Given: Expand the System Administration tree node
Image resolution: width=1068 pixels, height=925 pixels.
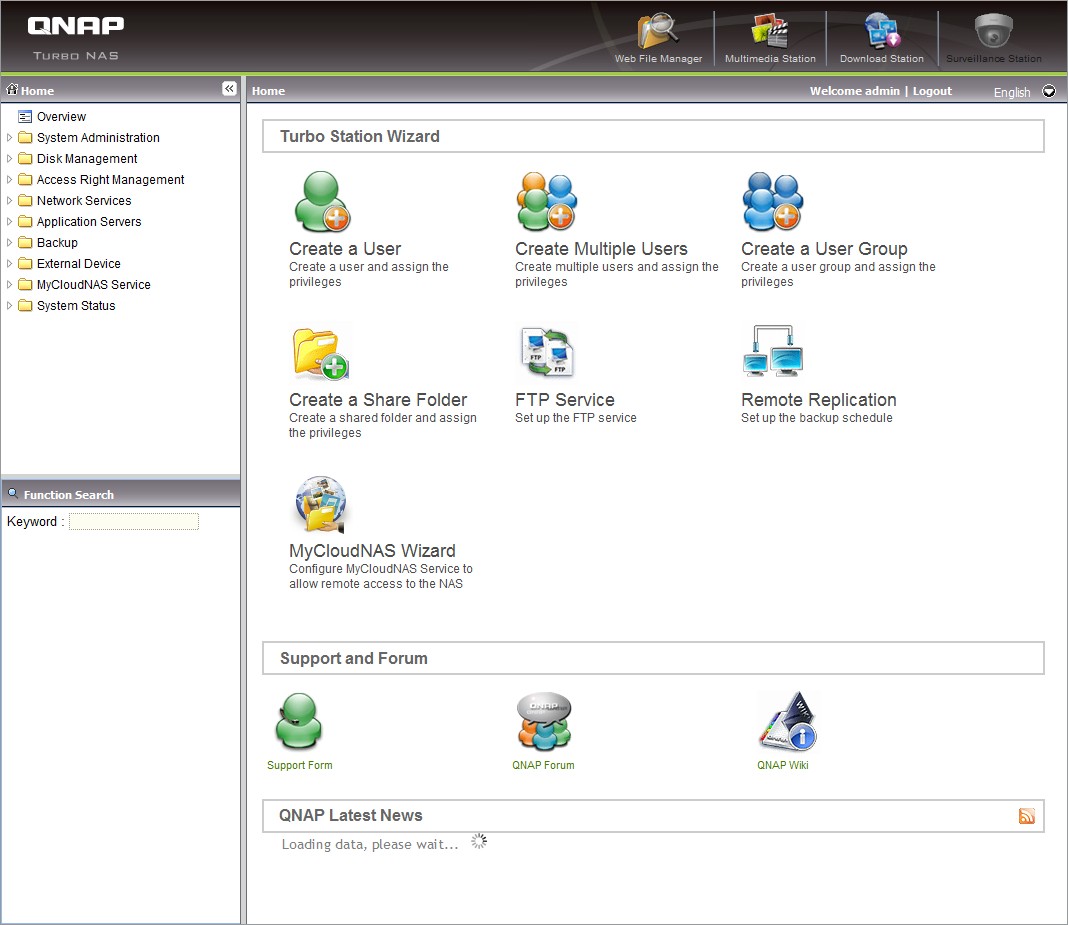Looking at the screenshot, I should 10,138.
